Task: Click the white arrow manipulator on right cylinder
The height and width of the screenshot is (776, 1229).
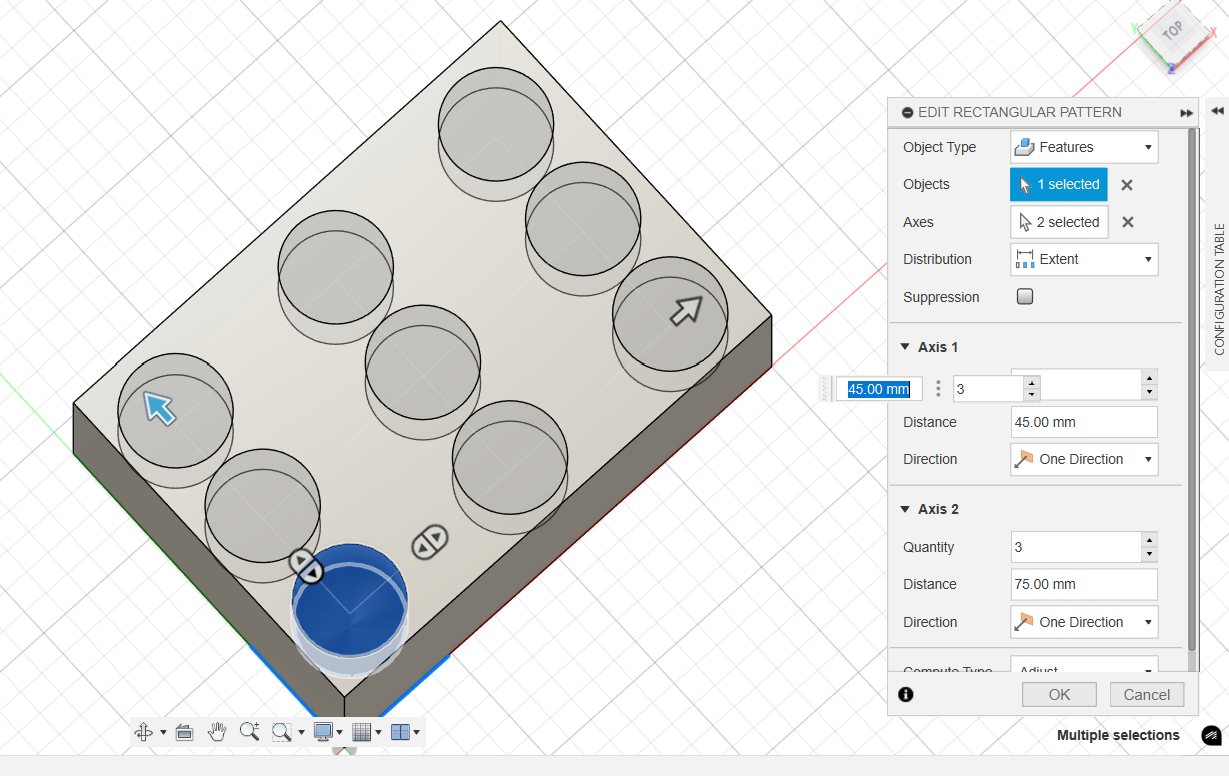Action: (686, 310)
